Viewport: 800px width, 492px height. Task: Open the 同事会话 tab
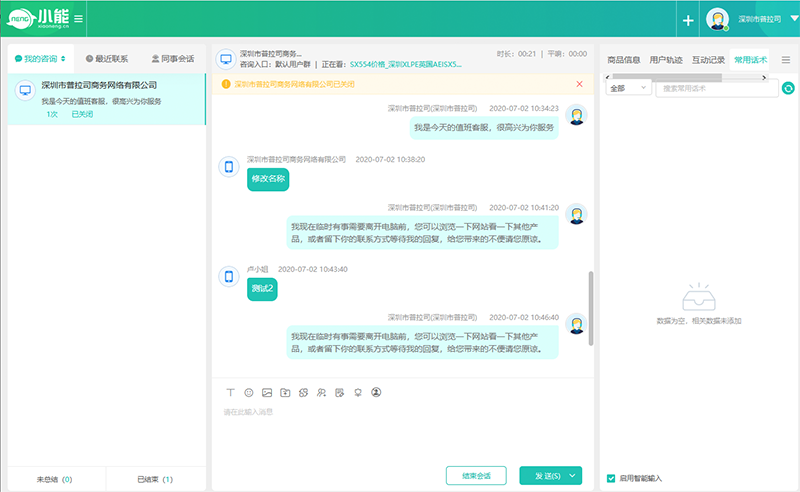click(172, 59)
